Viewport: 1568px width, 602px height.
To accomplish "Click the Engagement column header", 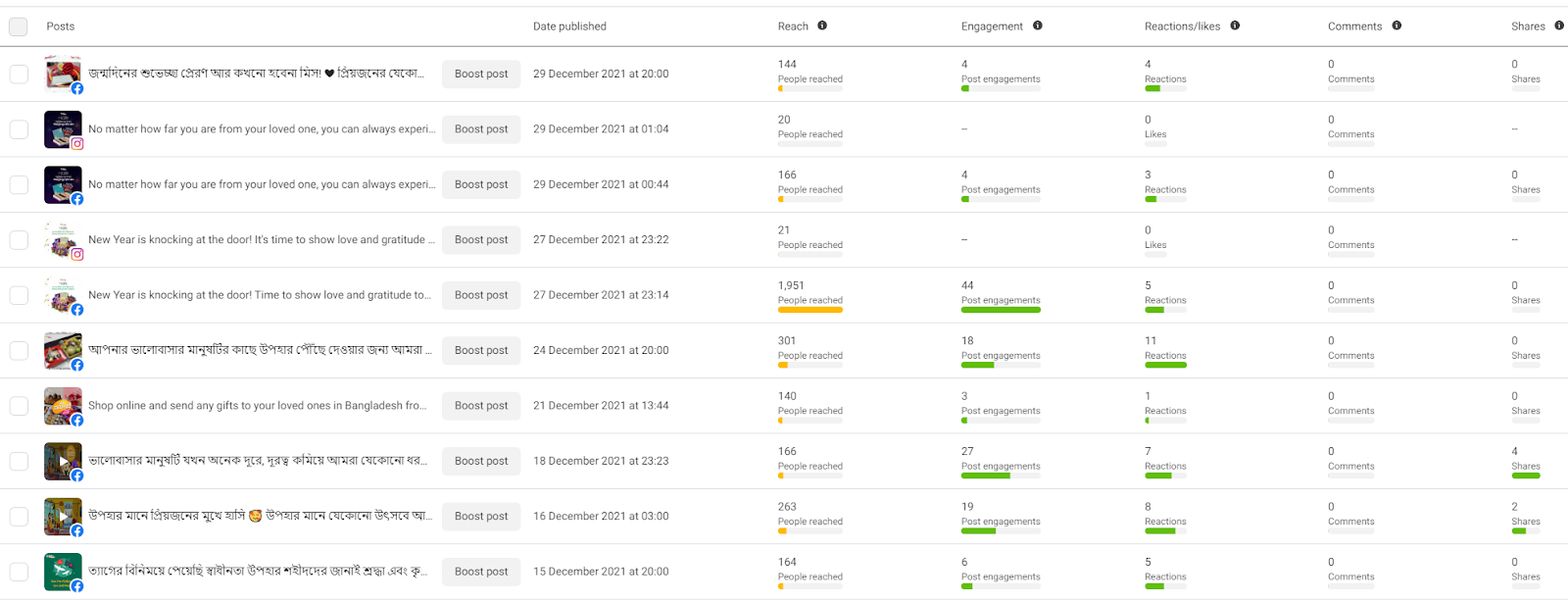I will [992, 26].
